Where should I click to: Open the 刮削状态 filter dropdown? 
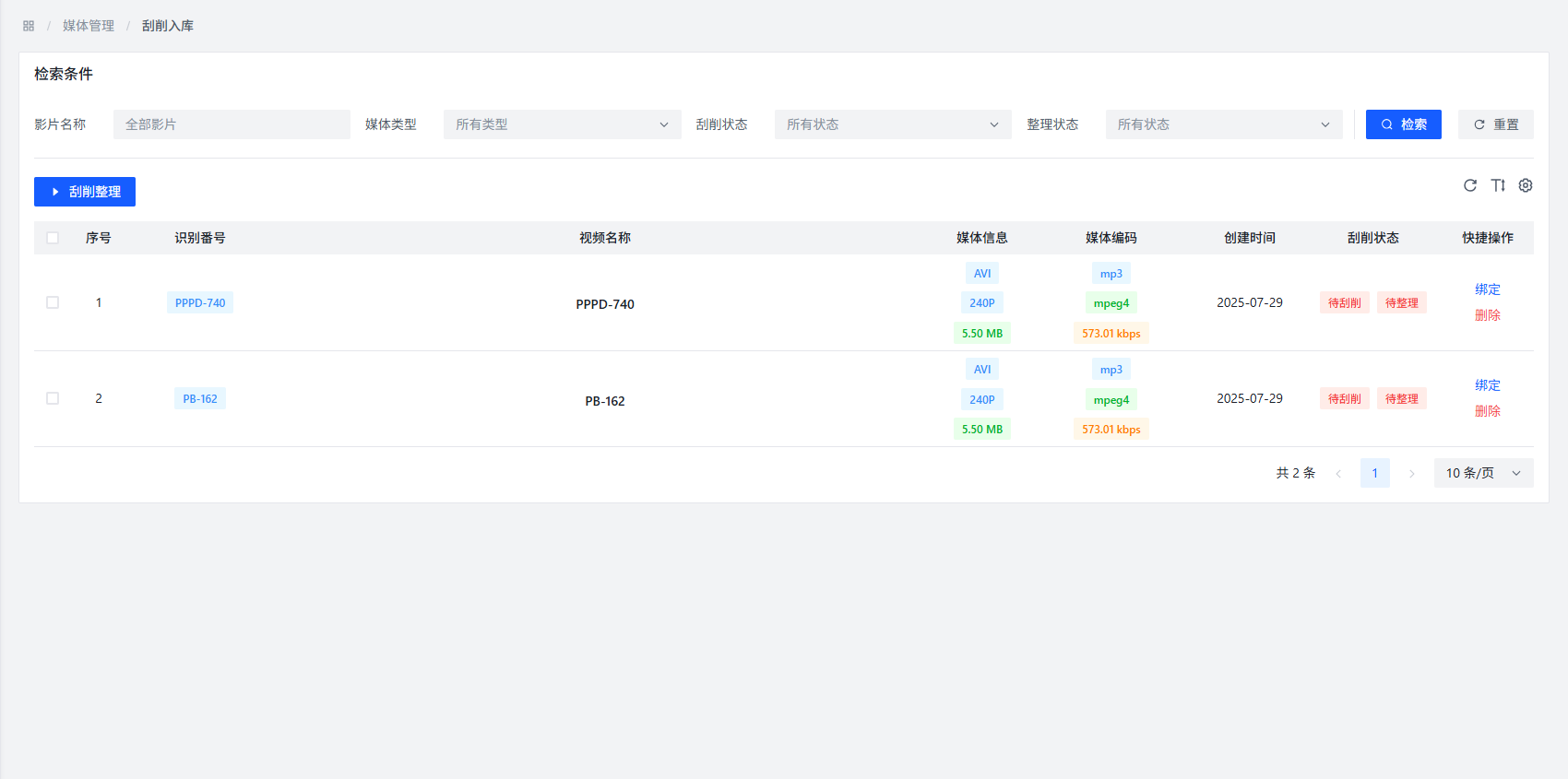(x=892, y=124)
